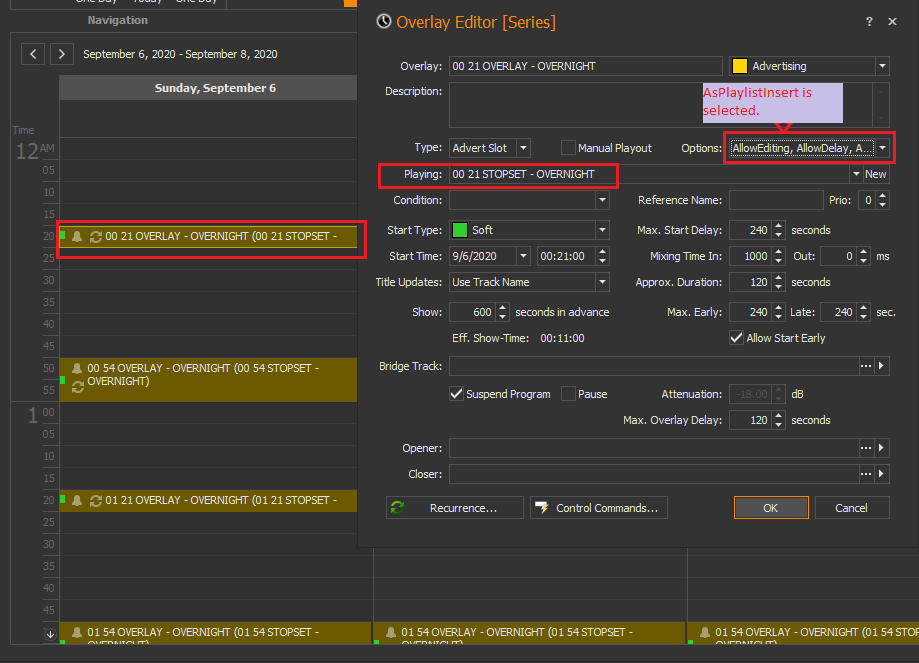Click bell icon on 00 21 OVERLAY event

(x=77, y=236)
